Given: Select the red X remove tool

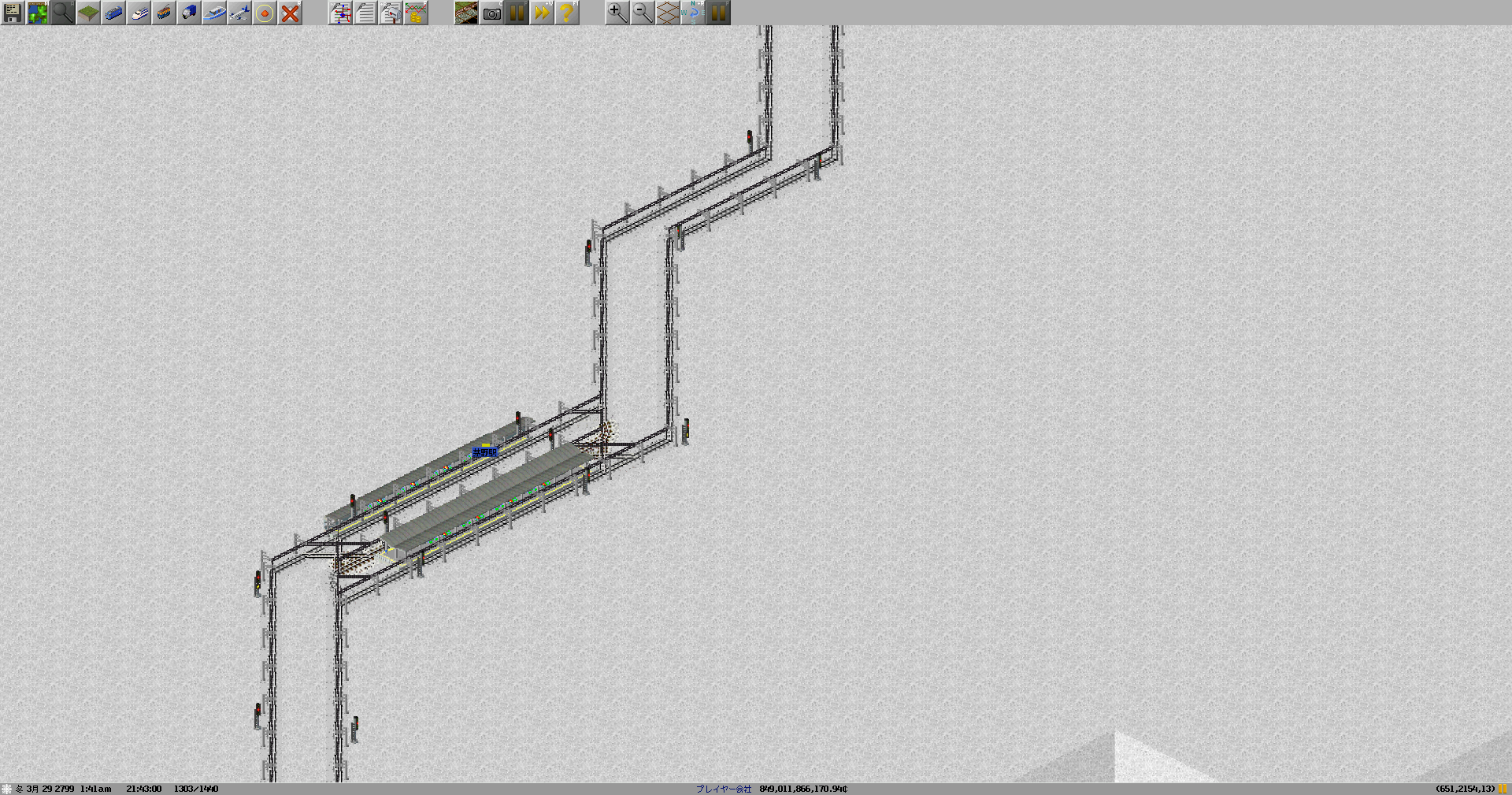Looking at the screenshot, I should click(290, 13).
